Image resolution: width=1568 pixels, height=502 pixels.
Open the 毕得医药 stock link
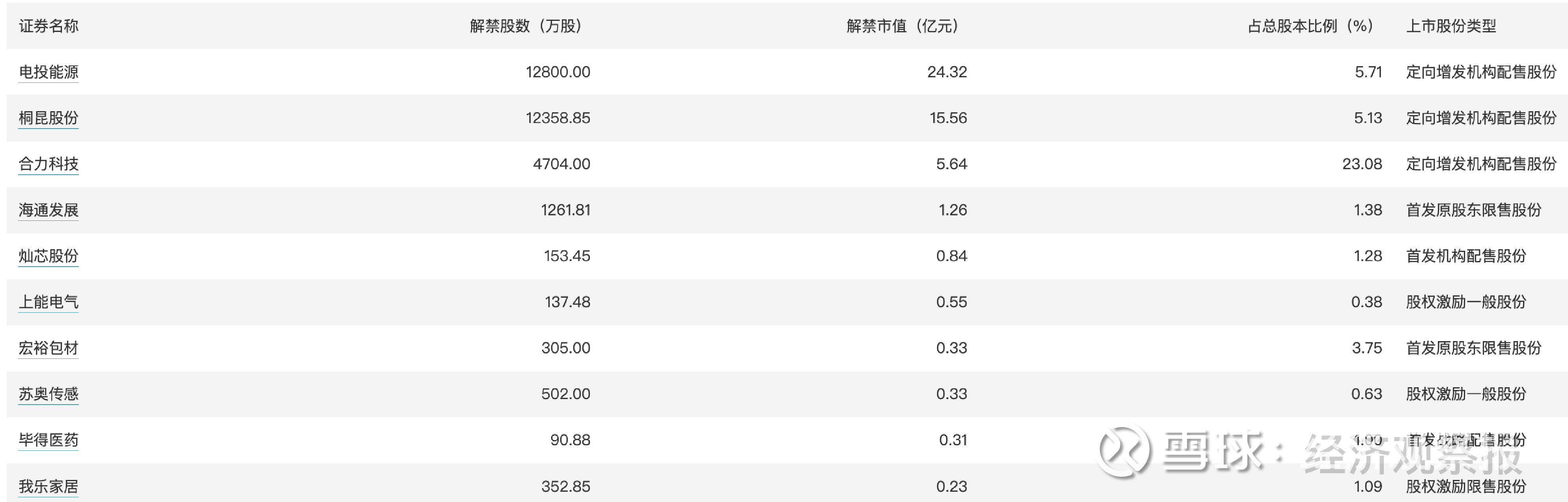[x=49, y=440]
